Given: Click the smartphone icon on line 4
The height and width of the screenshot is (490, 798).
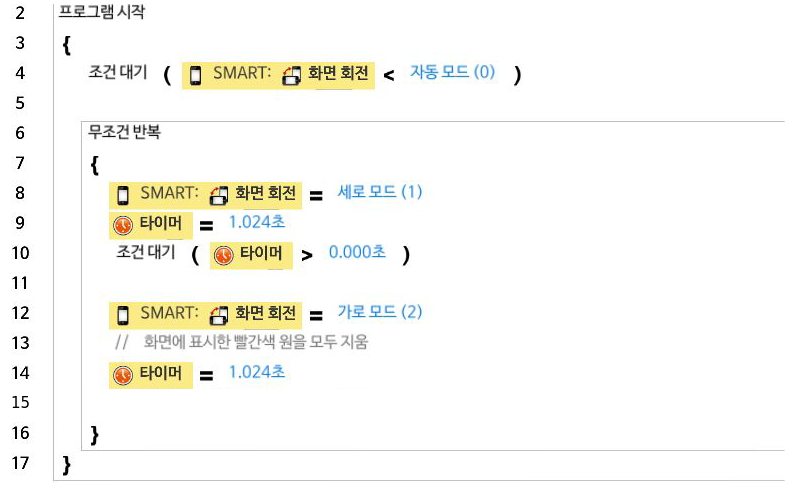Looking at the screenshot, I should click(x=196, y=74).
